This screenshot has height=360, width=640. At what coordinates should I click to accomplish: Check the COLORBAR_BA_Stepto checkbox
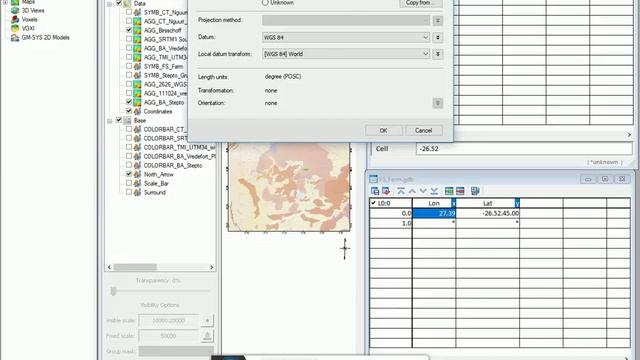(x=129, y=165)
